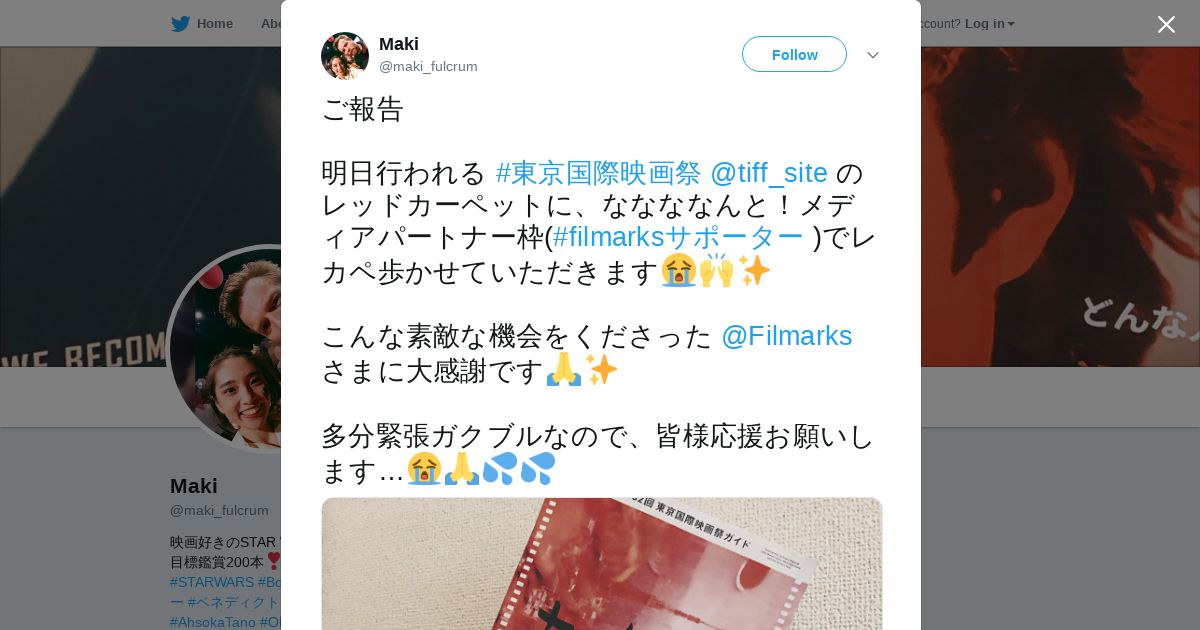Click the @maki_fulcrum handle under profile name

pos(219,510)
